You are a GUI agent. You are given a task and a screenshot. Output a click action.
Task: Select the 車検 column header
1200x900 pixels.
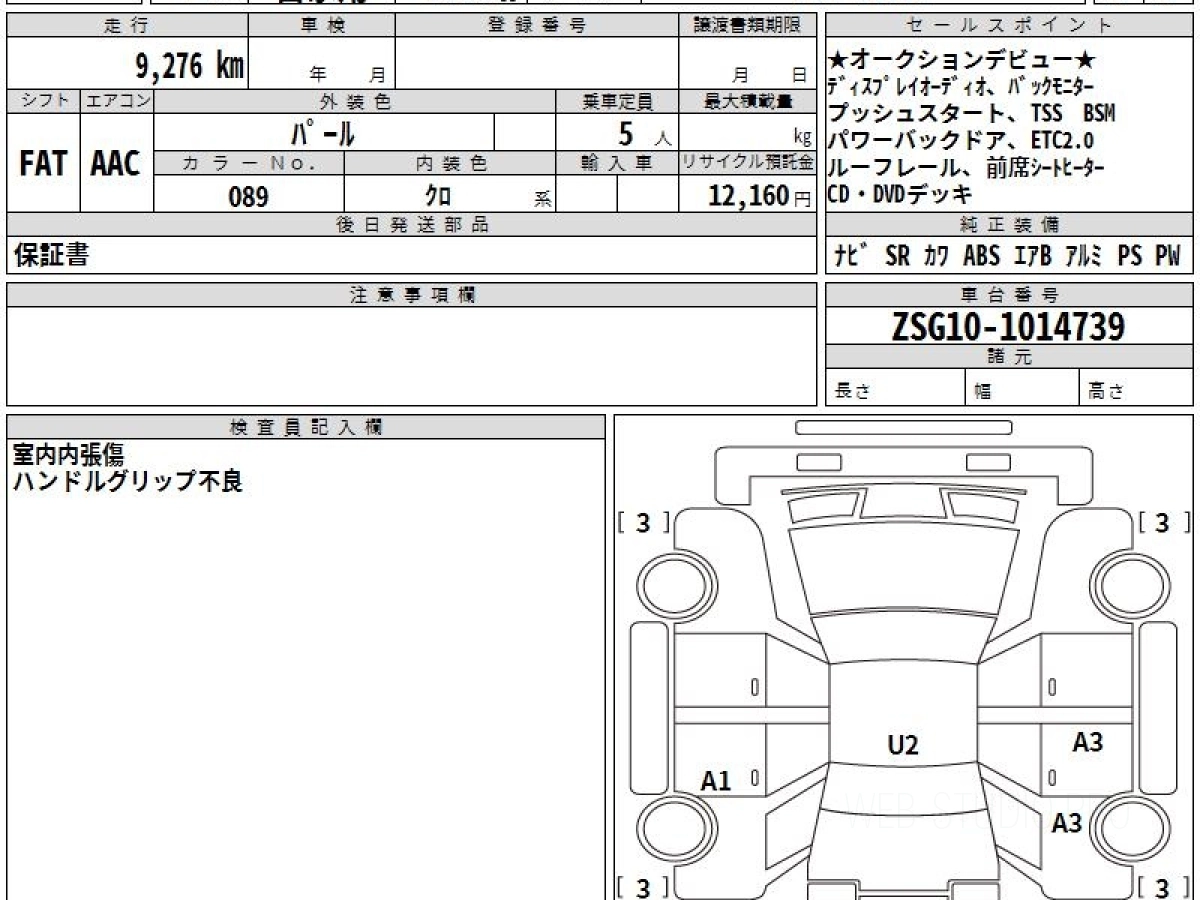[x=322, y=26]
